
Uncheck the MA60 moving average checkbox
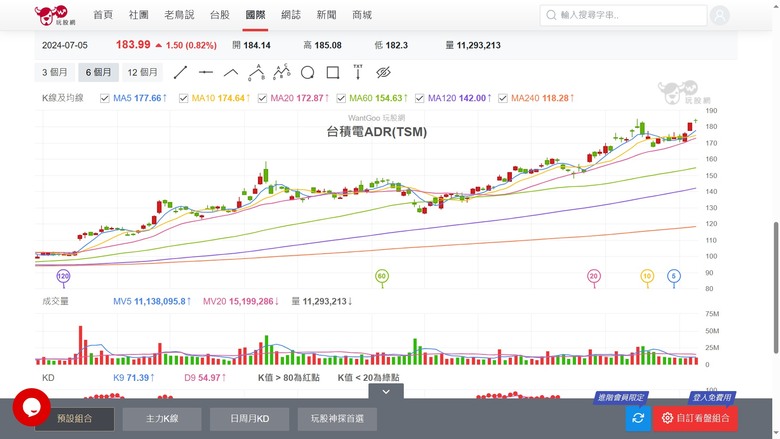(341, 98)
